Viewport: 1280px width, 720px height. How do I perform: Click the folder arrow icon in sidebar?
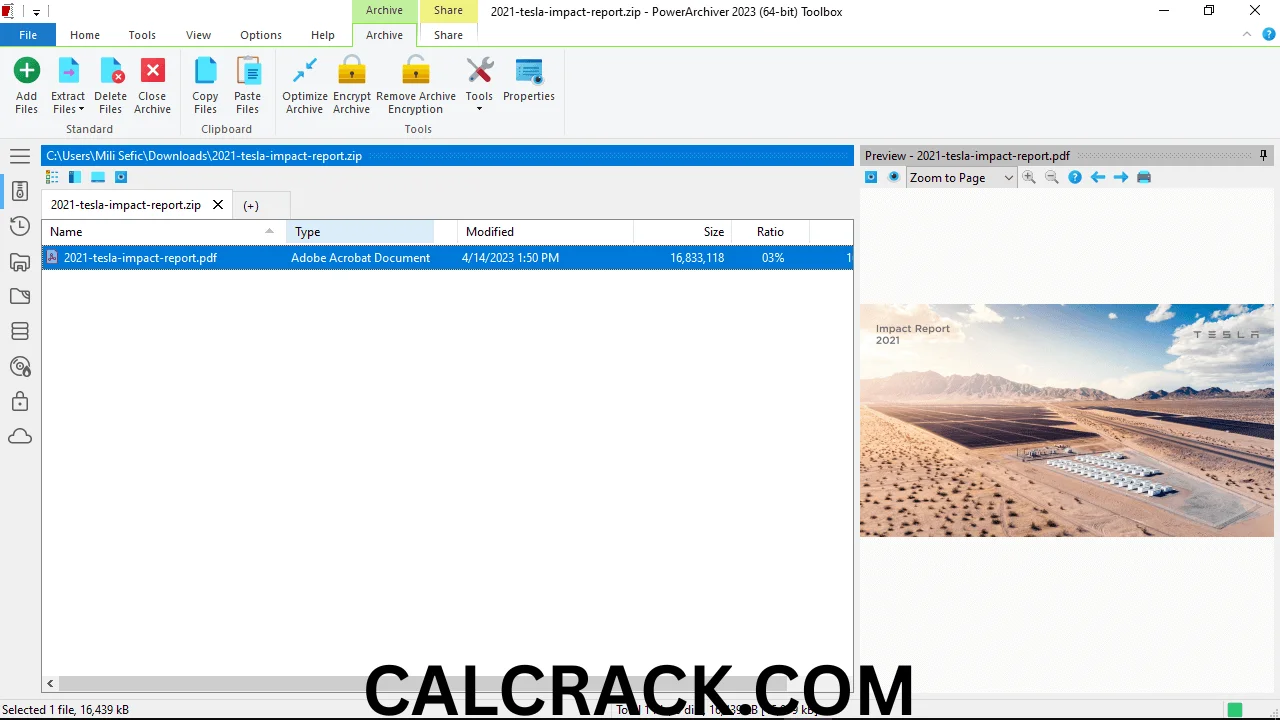click(20, 297)
